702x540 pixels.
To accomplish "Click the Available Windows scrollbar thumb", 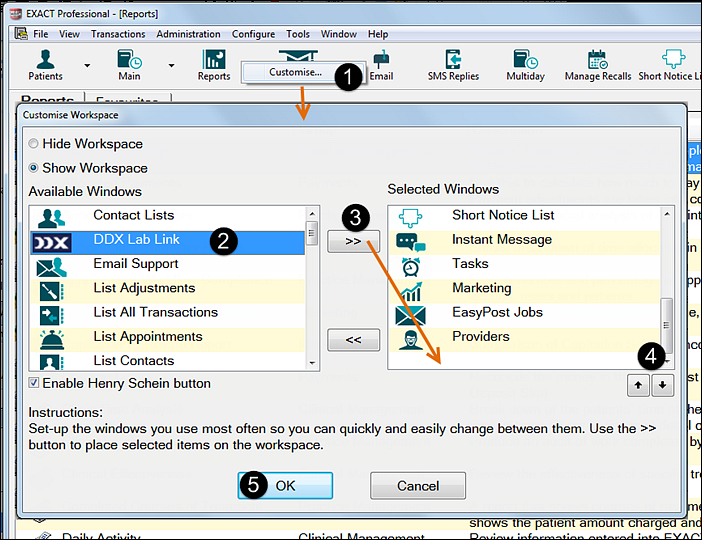I will pos(312,233).
